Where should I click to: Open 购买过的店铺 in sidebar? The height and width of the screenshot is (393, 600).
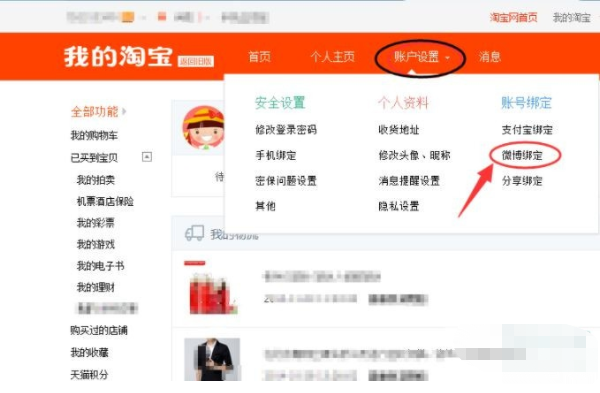click(99, 330)
